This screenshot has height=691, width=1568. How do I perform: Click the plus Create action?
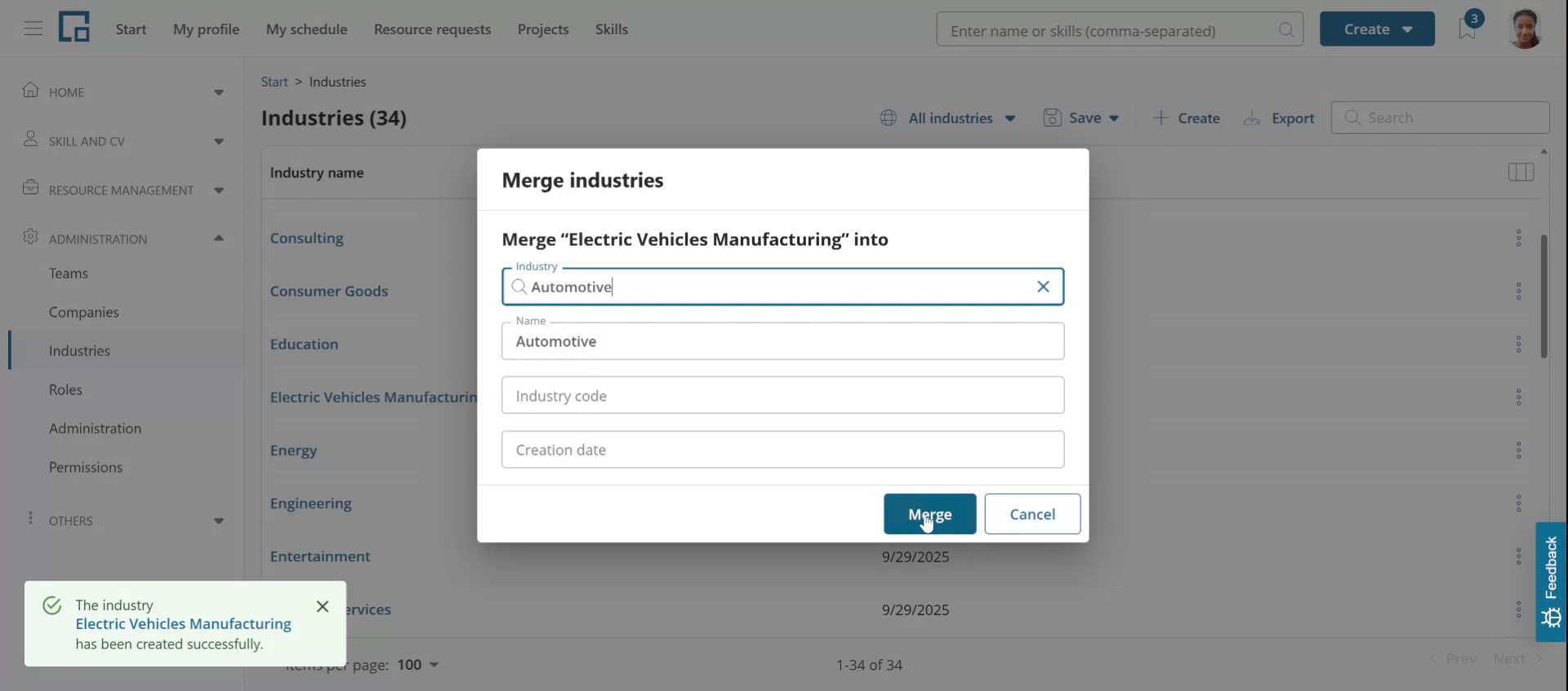(1186, 118)
